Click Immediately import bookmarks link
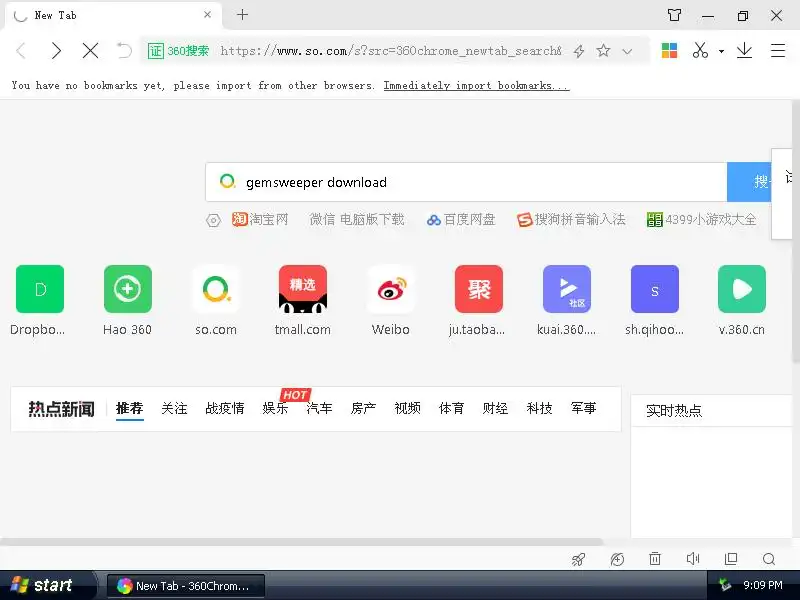Screen dimensions: 800x600 [x=476, y=85]
